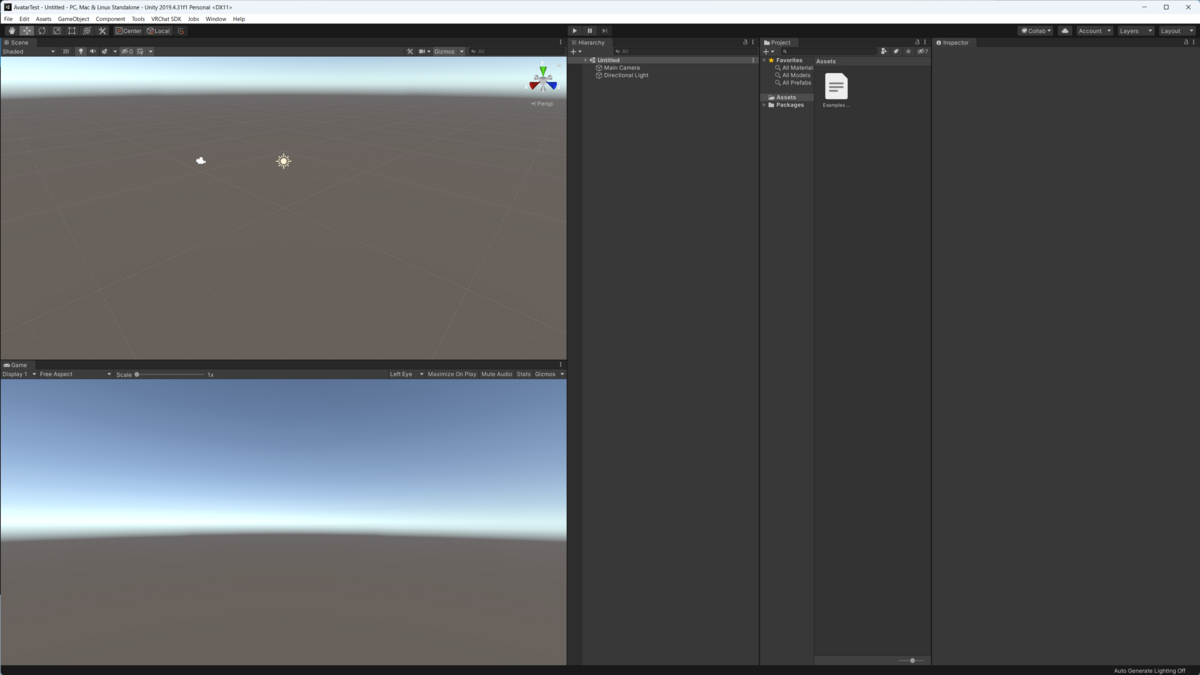Select Directional Light in Hierarchy

pyautogui.click(x=626, y=75)
